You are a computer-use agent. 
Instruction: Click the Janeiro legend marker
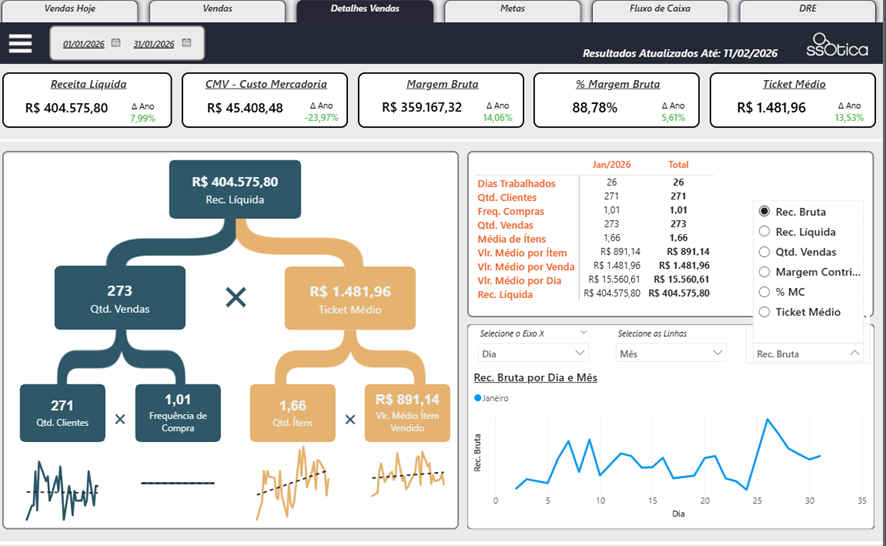(x=477, y=398)
